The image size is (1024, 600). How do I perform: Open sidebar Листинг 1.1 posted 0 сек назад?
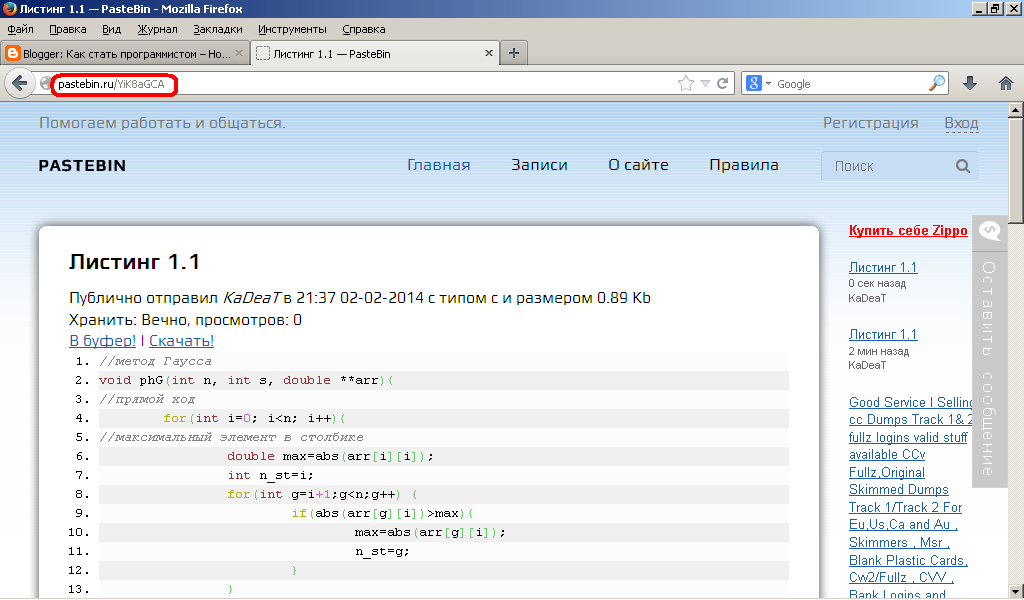point(883,267)
